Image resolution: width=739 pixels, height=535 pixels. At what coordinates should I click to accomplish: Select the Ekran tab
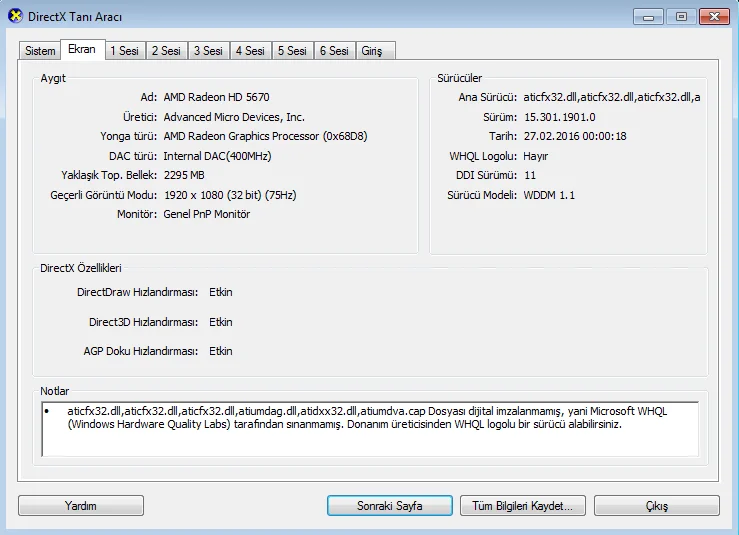point(82,49)
